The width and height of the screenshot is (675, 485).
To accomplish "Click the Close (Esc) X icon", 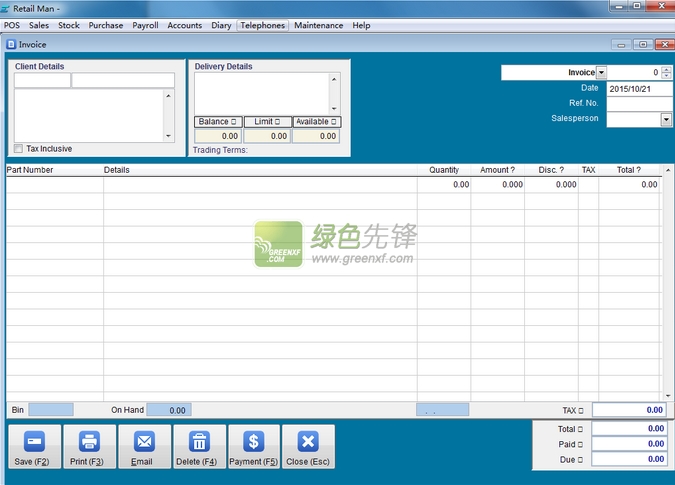I will [x=308, y=442].
